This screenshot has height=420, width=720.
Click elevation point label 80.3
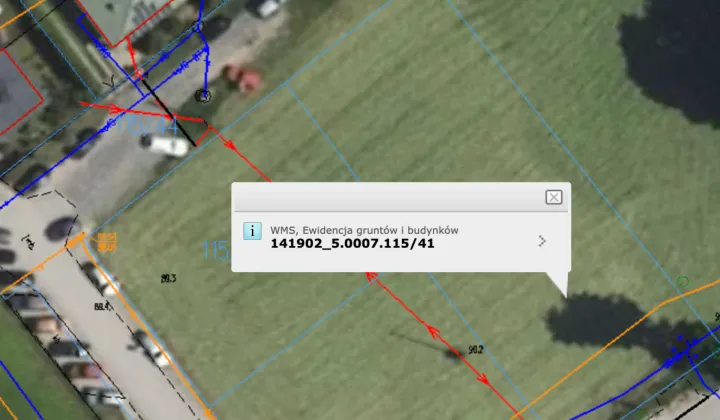[169, 278]
